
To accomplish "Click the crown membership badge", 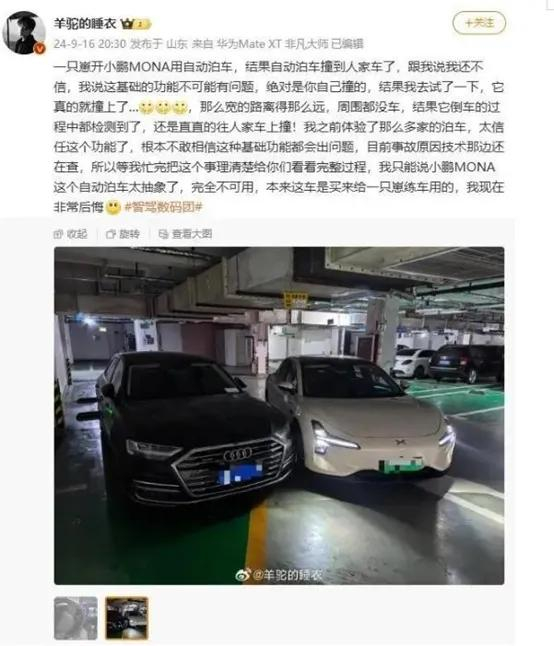I will [136, 24].
